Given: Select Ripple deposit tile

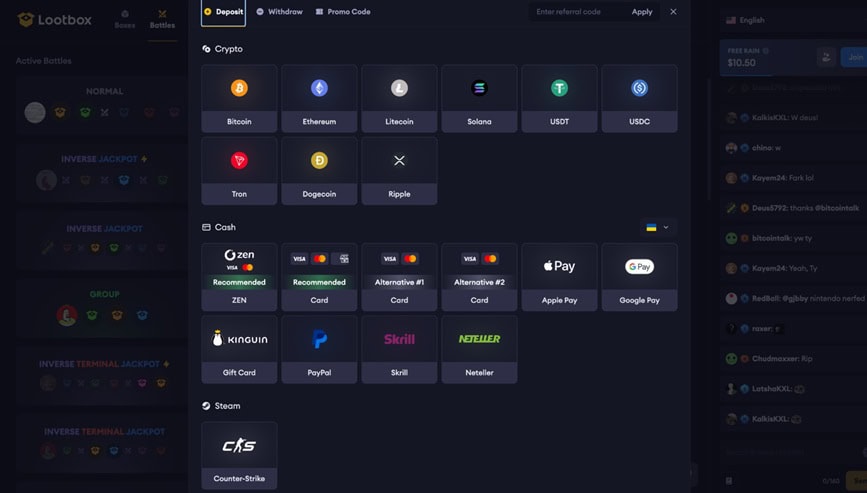Looking at the screenshot, I should tap(399, 171).
